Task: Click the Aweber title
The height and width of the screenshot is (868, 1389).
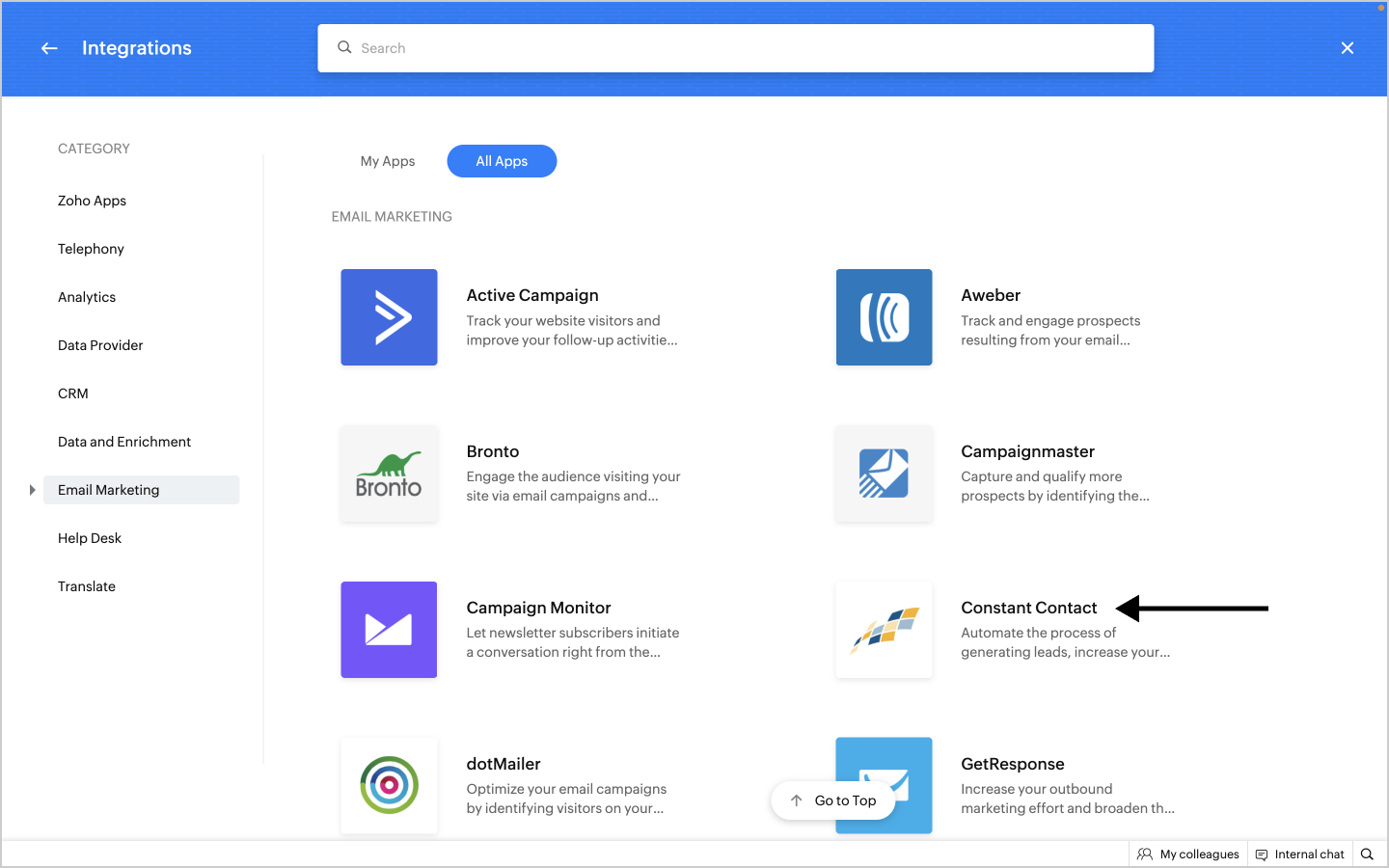Action: (991, 295)
